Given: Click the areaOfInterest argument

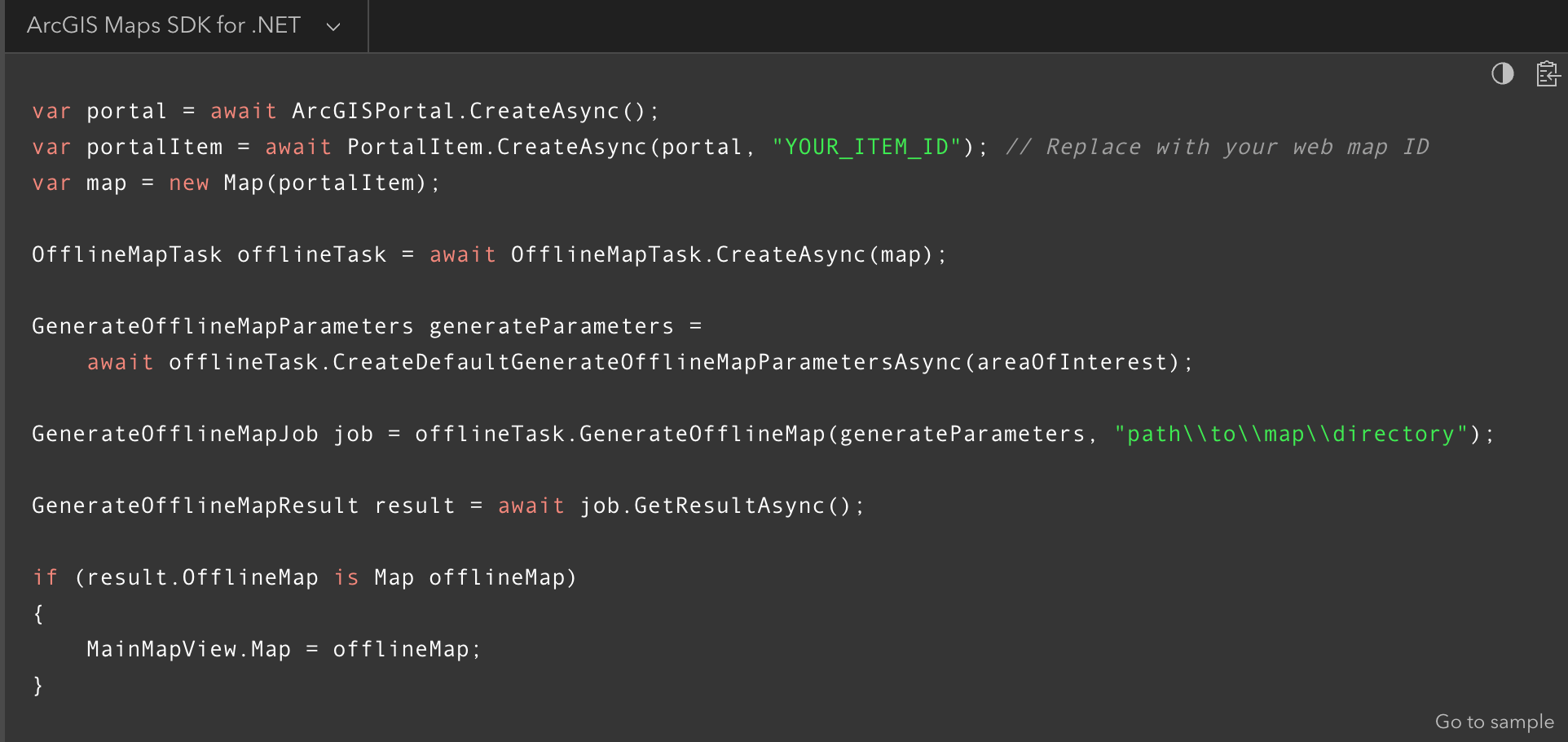Looking at the screenshot, I should tap(1072, 362).
